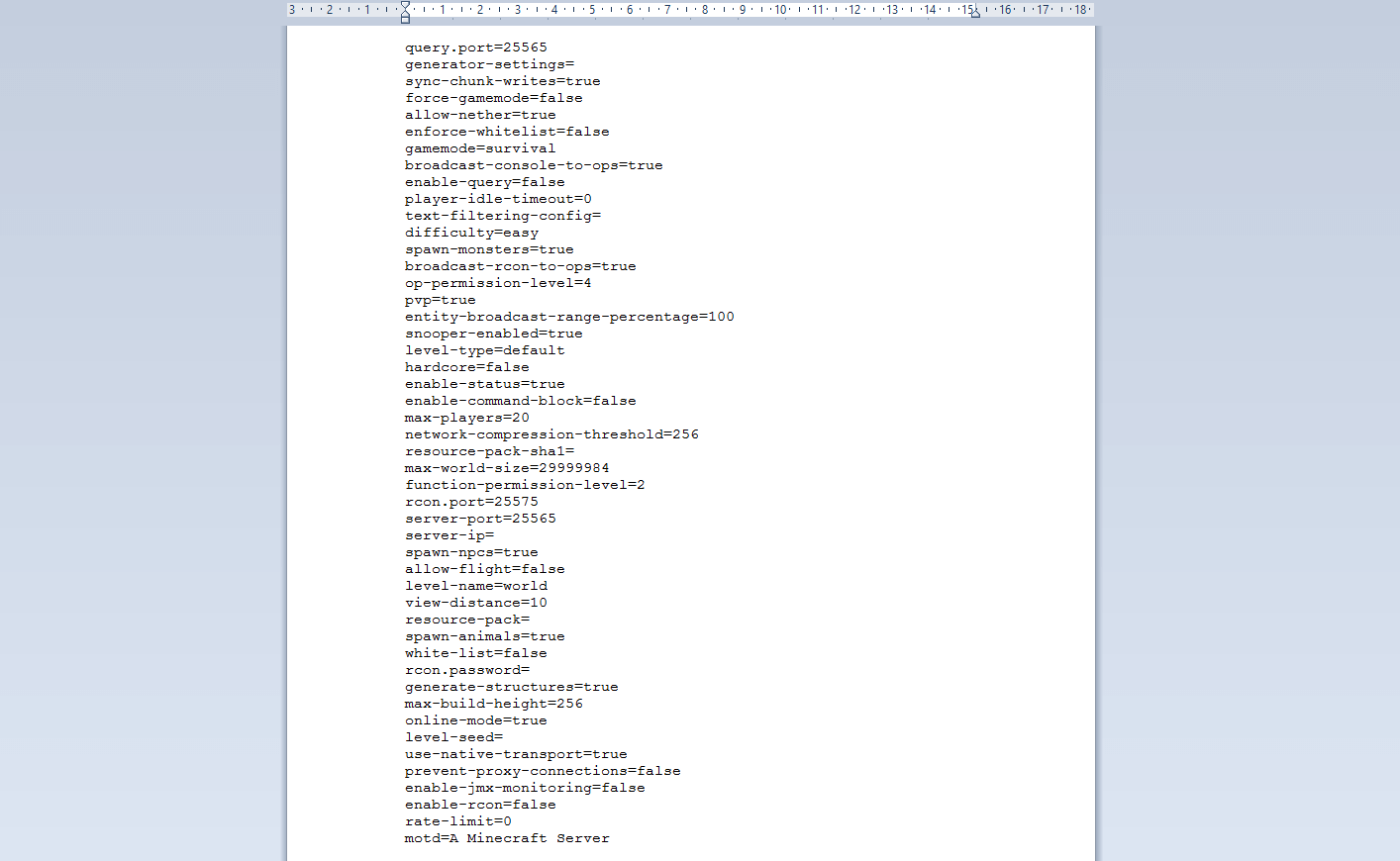Click the line 'level-seed='

click(x=453, y=737)
